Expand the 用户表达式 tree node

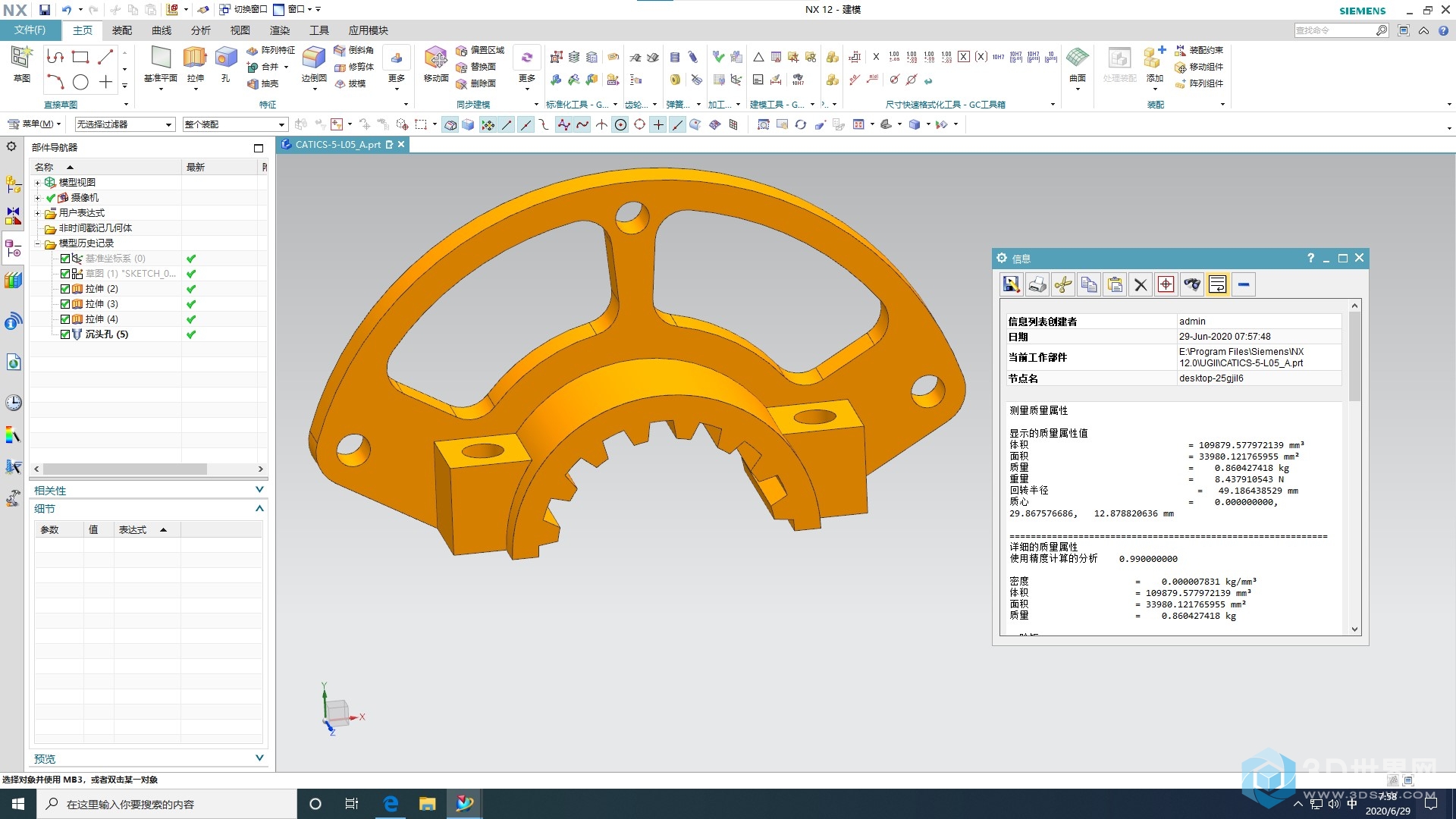pyautogui.click(x=37, y=213)
